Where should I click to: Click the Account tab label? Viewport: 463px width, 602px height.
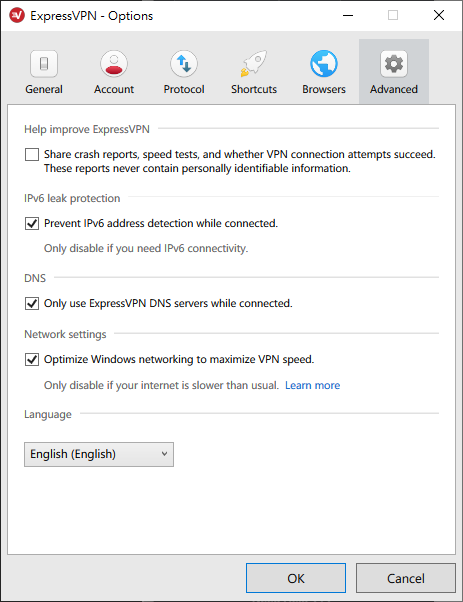click(x=114, y=89)
